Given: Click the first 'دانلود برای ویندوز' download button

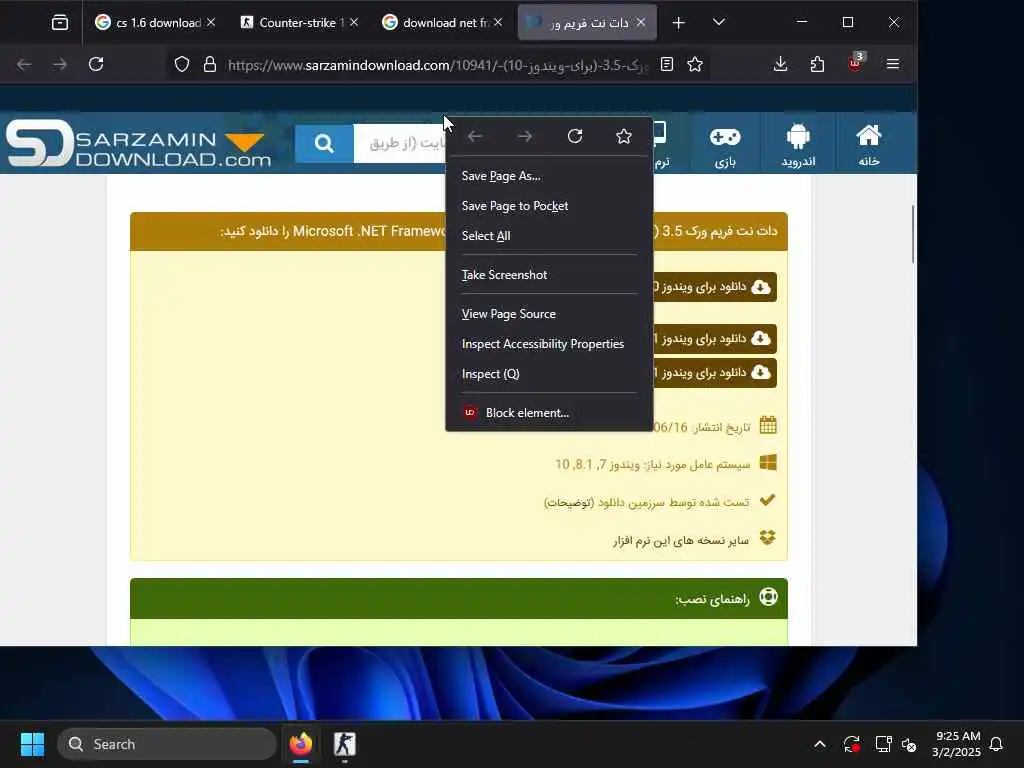Looking at the screenshot, I should tap(714, 287).
